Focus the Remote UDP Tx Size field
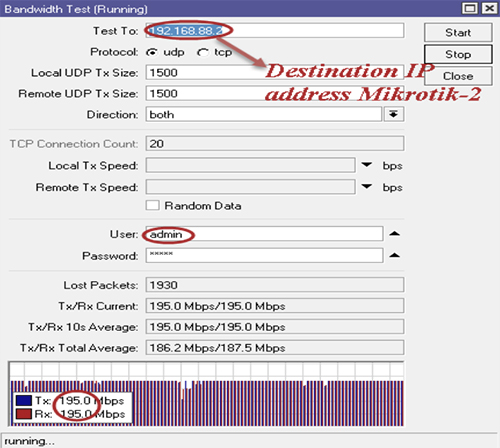The height and width of the screenshot is (448, 500). coord(275,93)
